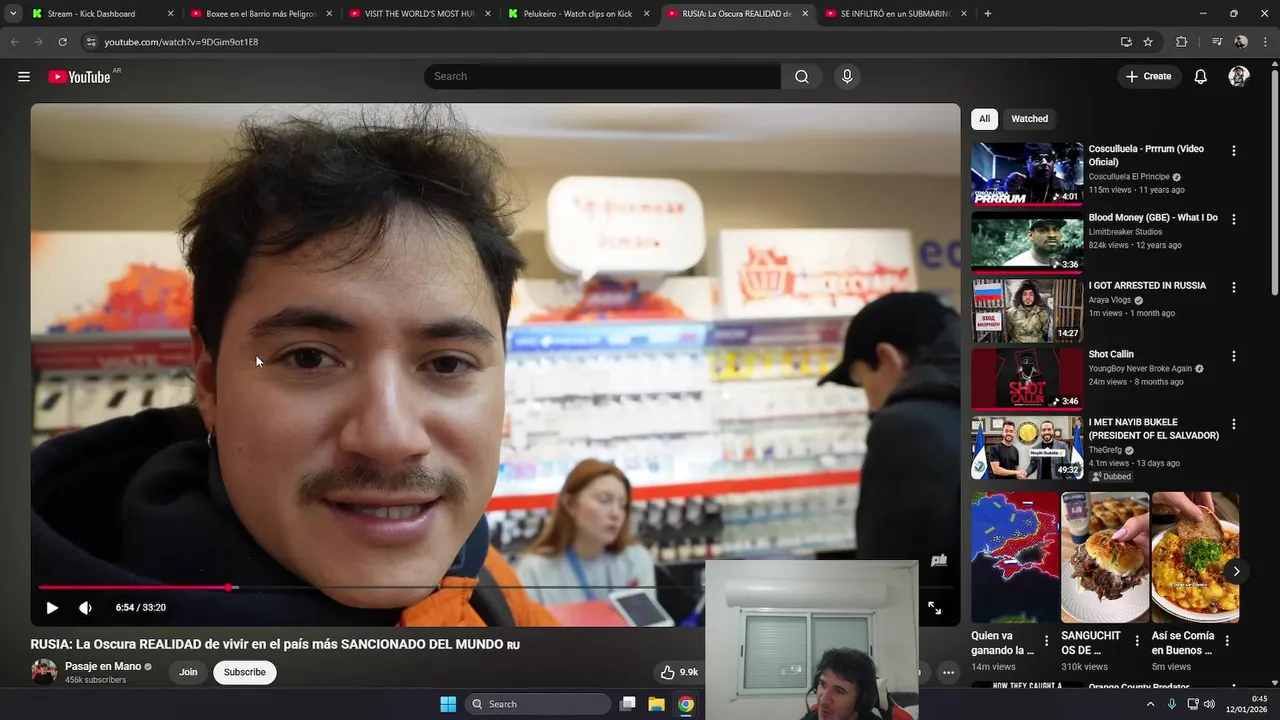View site information icon in address bar
This screenshot has width=1280, height=720.
pos(91,42)
